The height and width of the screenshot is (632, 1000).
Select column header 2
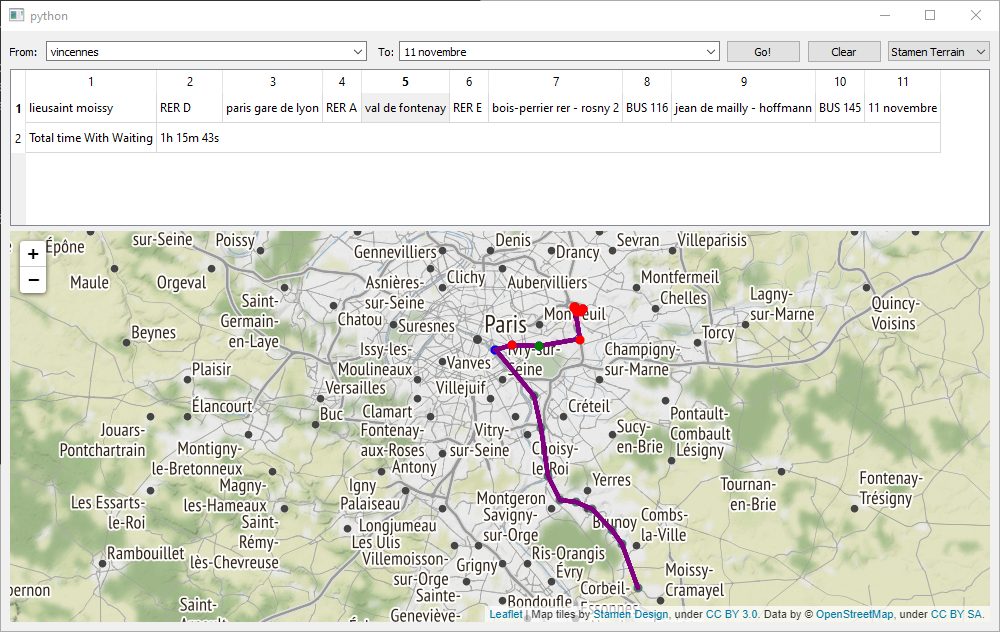[x=189, y=82]
